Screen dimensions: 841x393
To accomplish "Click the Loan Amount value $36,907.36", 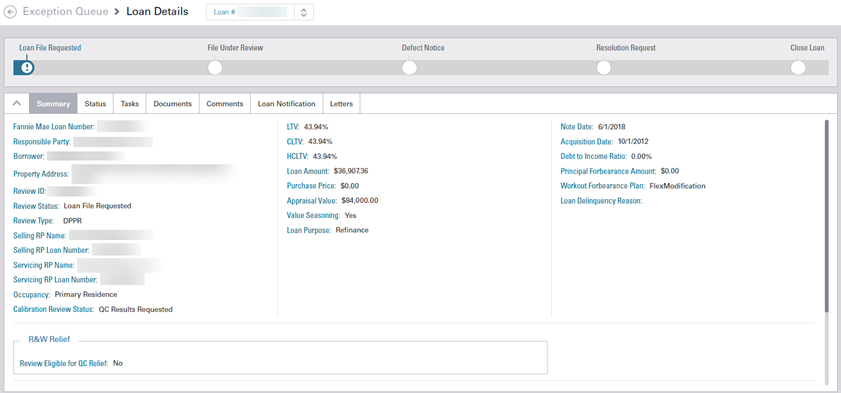I will (351, 171).
